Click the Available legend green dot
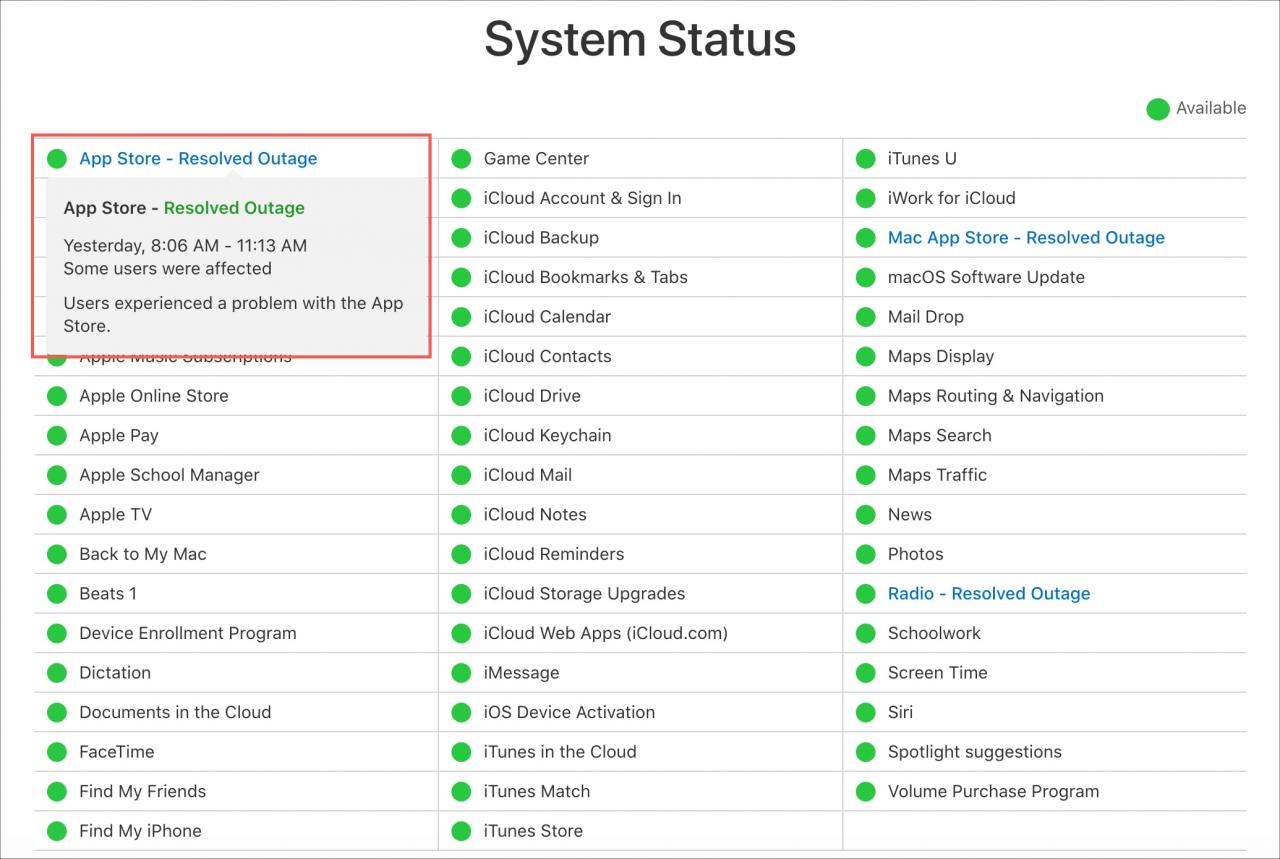Viewport: 1280px width, 859px height. click(1158, 109)
